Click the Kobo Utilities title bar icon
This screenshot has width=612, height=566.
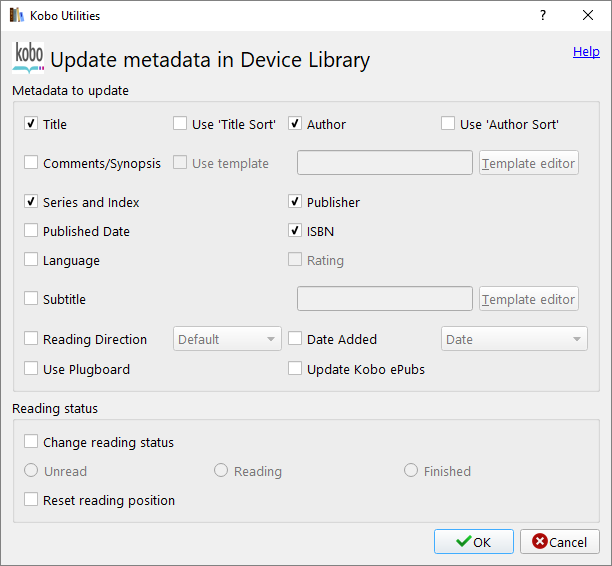(x=15, y=16)
